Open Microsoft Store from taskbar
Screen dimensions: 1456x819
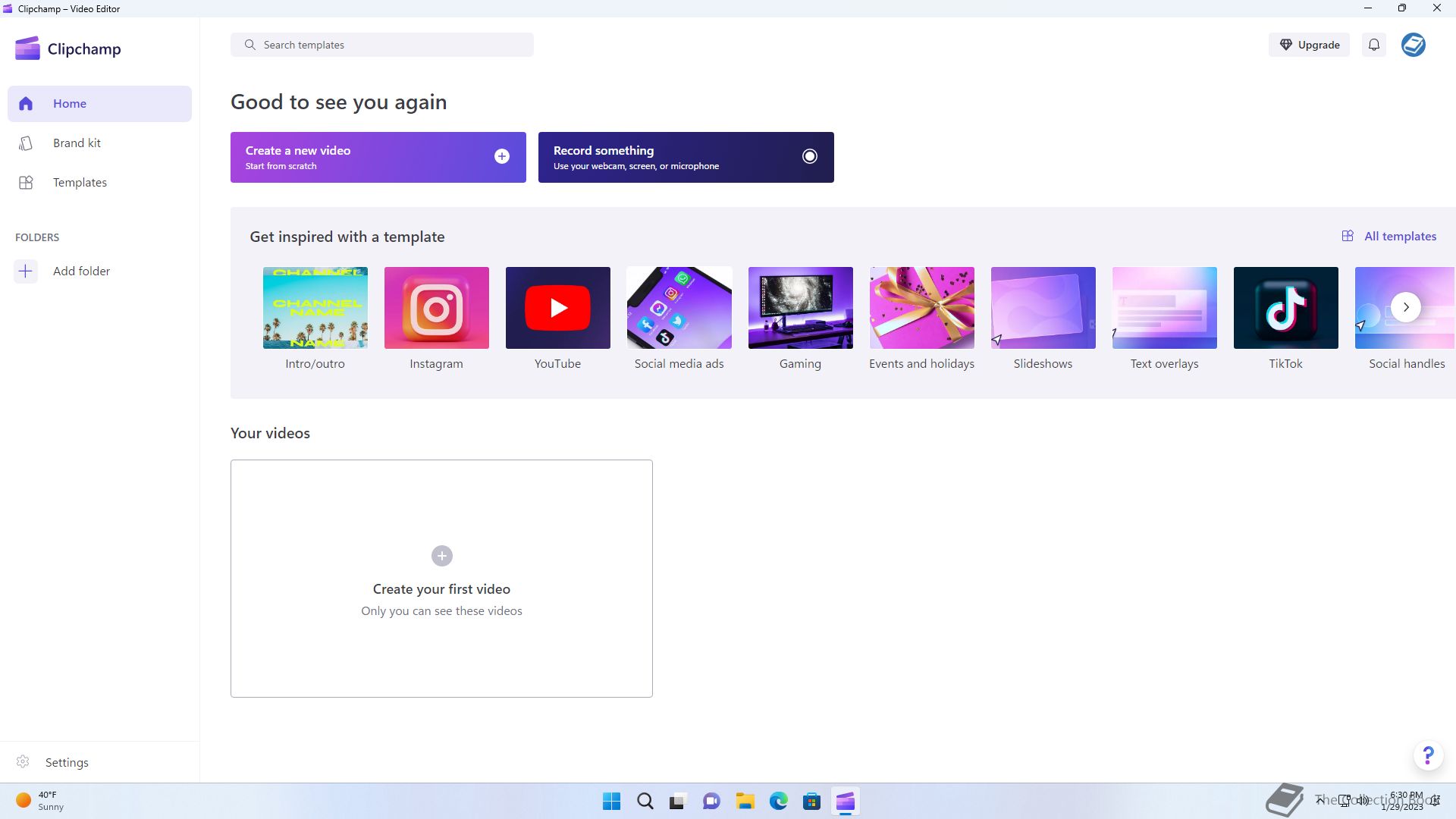point(812,802)
